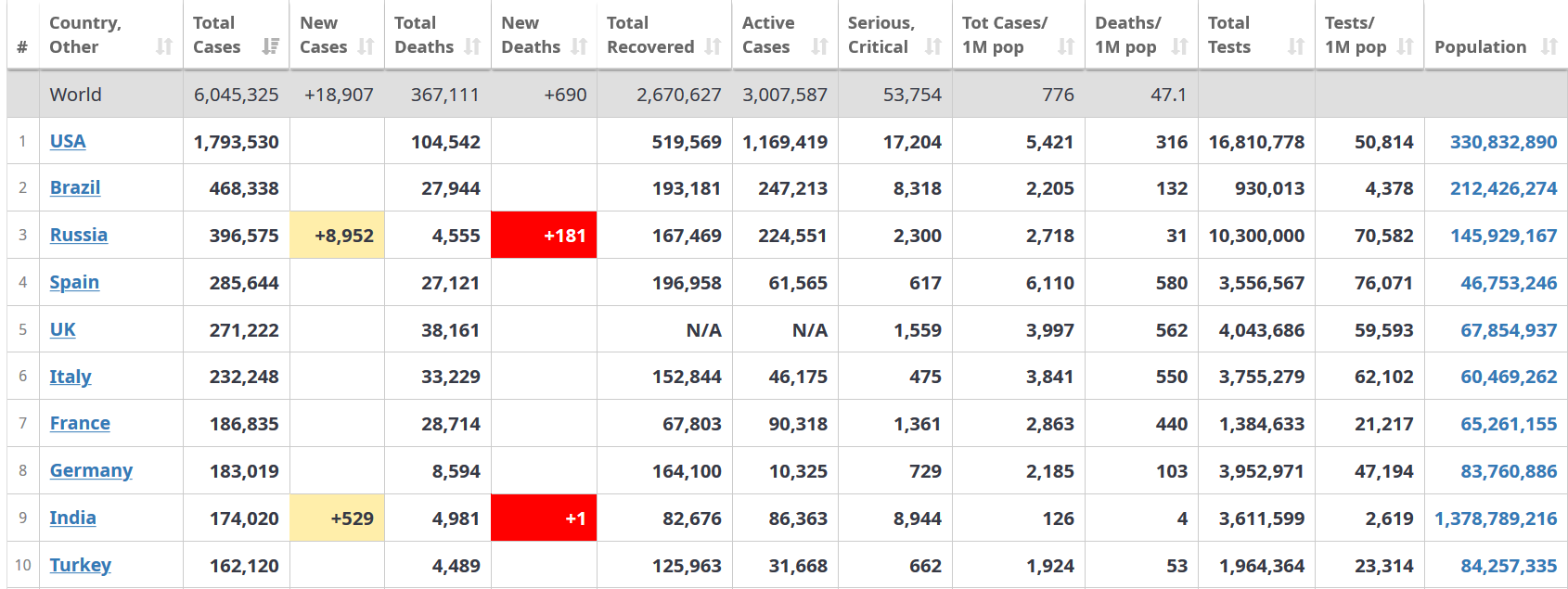Sort the Serious, Critical column icon

click(933, 46)
